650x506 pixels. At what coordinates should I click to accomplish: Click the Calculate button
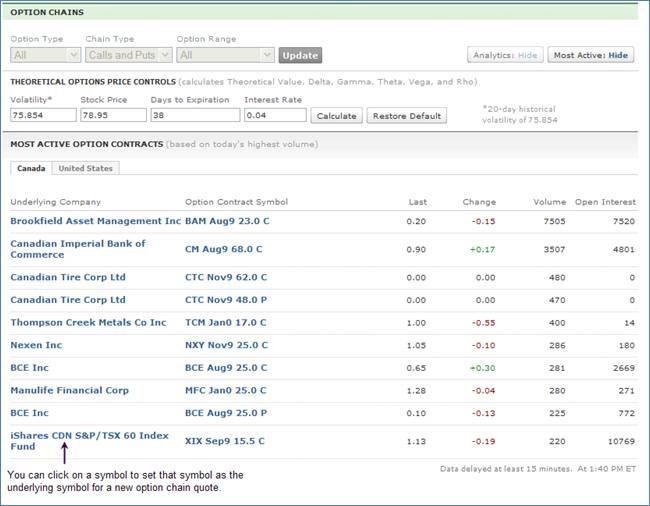pyautogui.click(x=337, y=116)
